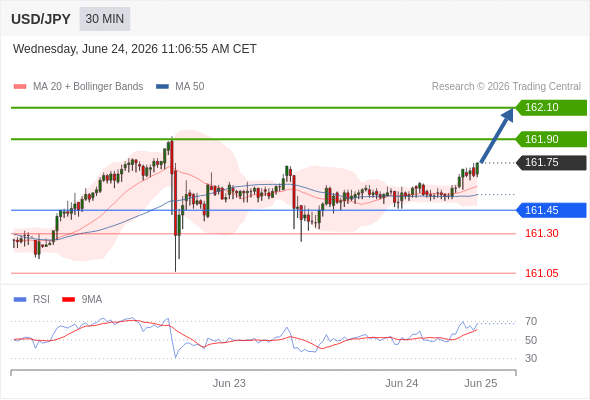Image resolution: width=590 pixels, height=400 pixels.
Task: Click the 30 MIN timeframe badge
Action: coord(105,19)
